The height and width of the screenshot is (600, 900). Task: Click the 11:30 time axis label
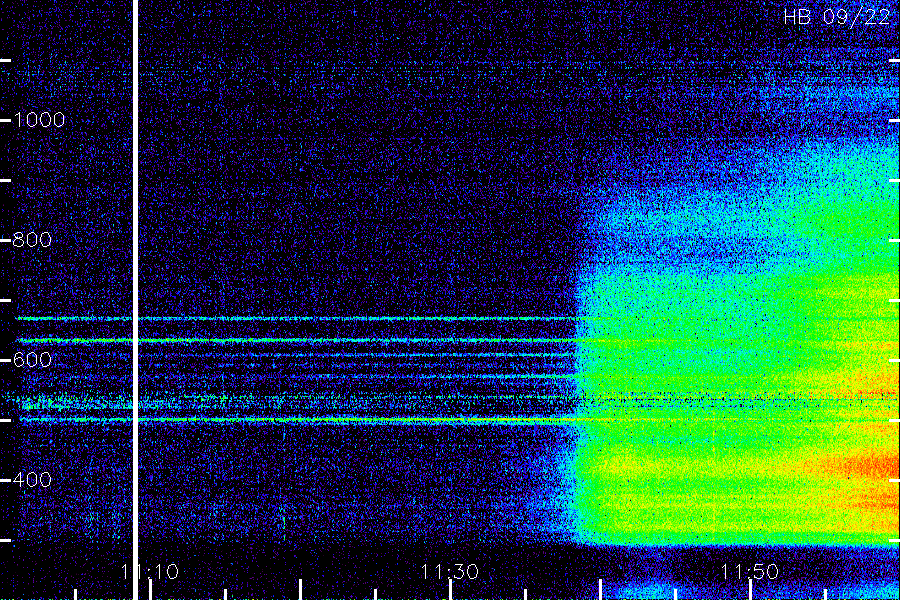coord(449,571)
